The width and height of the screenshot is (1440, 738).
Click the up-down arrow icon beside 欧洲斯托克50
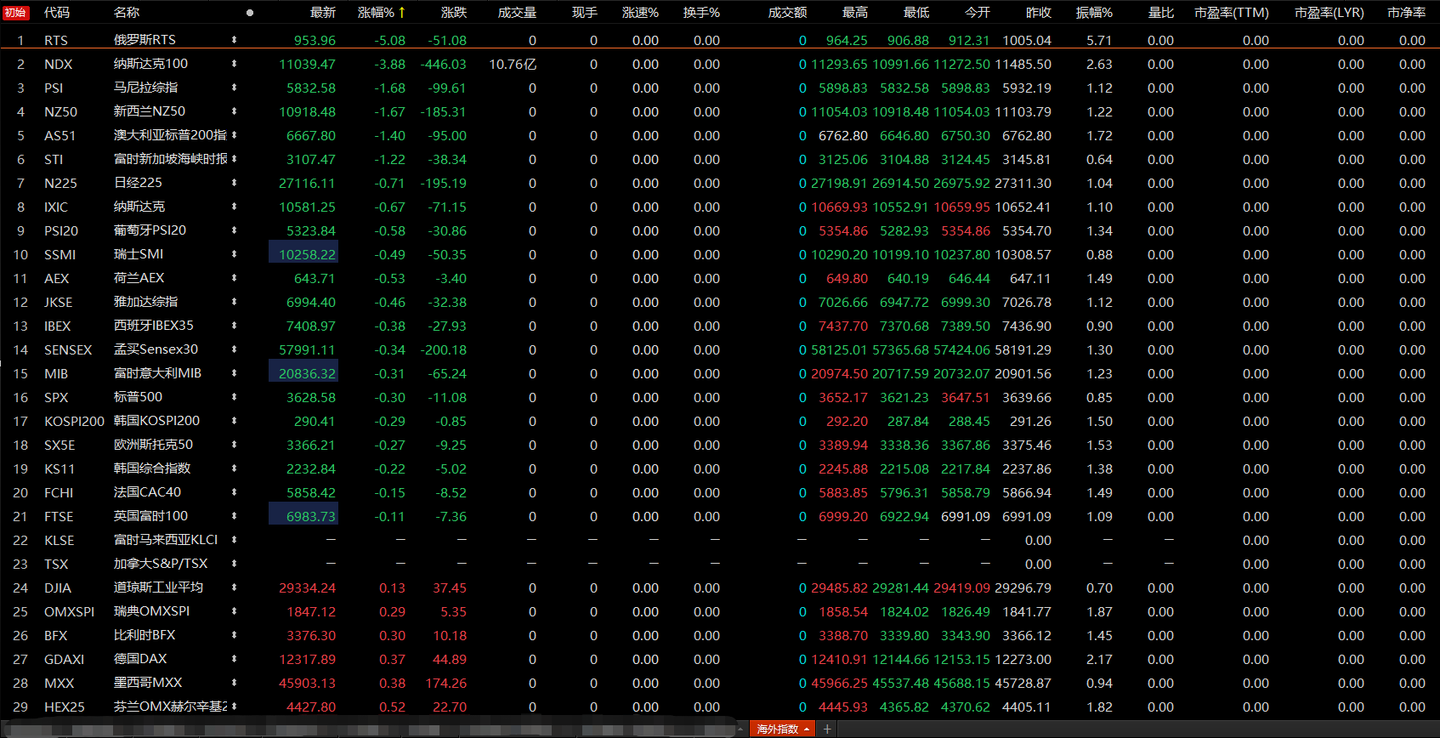[x=234, y=445]
